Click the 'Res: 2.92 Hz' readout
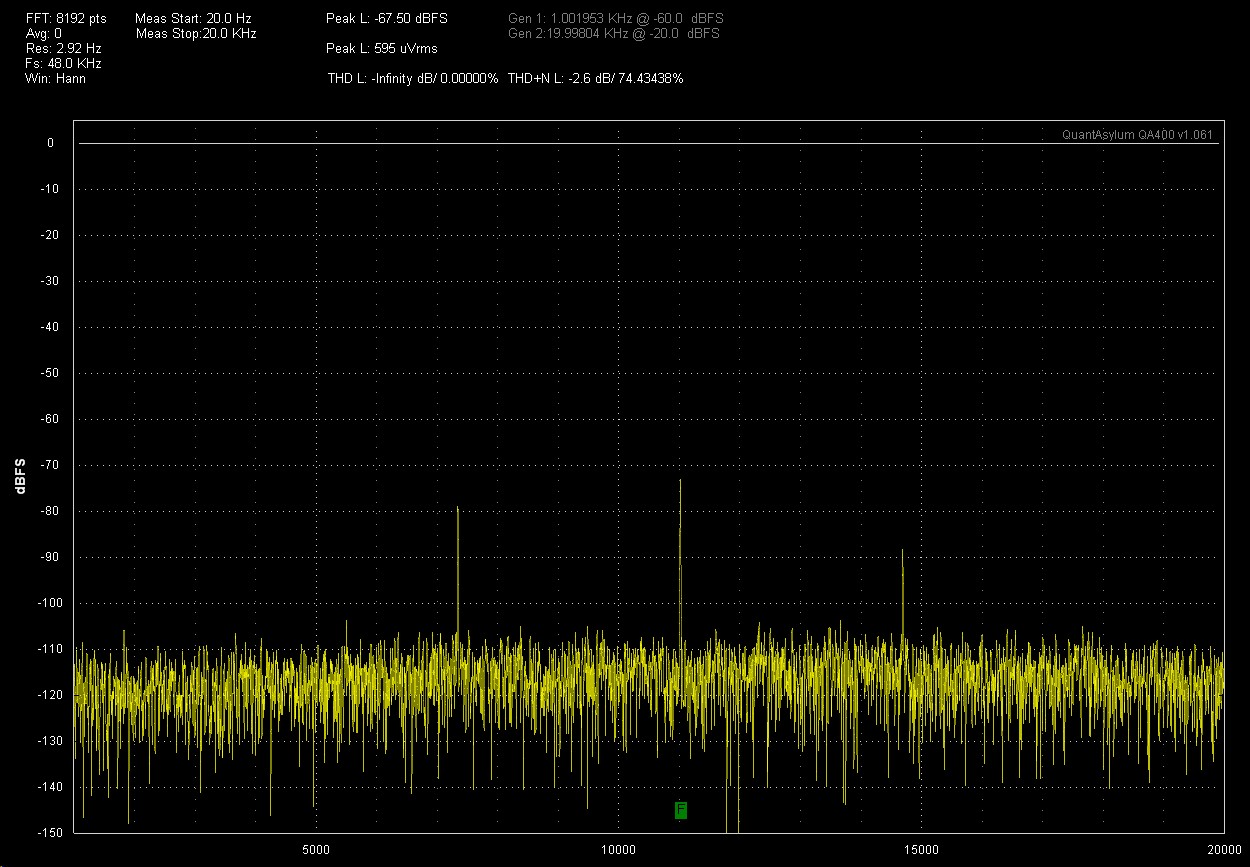The height and width of the screenshot is (867, 1250). [63, 48]
